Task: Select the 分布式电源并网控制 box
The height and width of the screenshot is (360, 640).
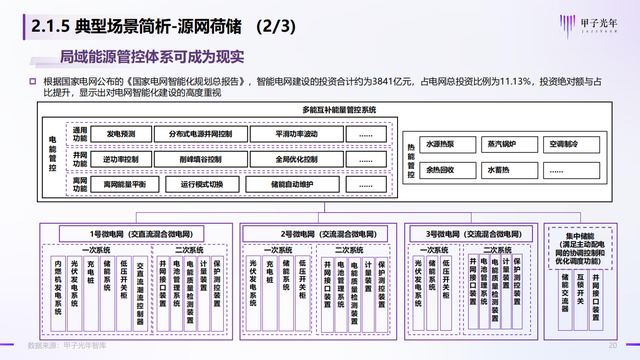Action: [200, 134]
